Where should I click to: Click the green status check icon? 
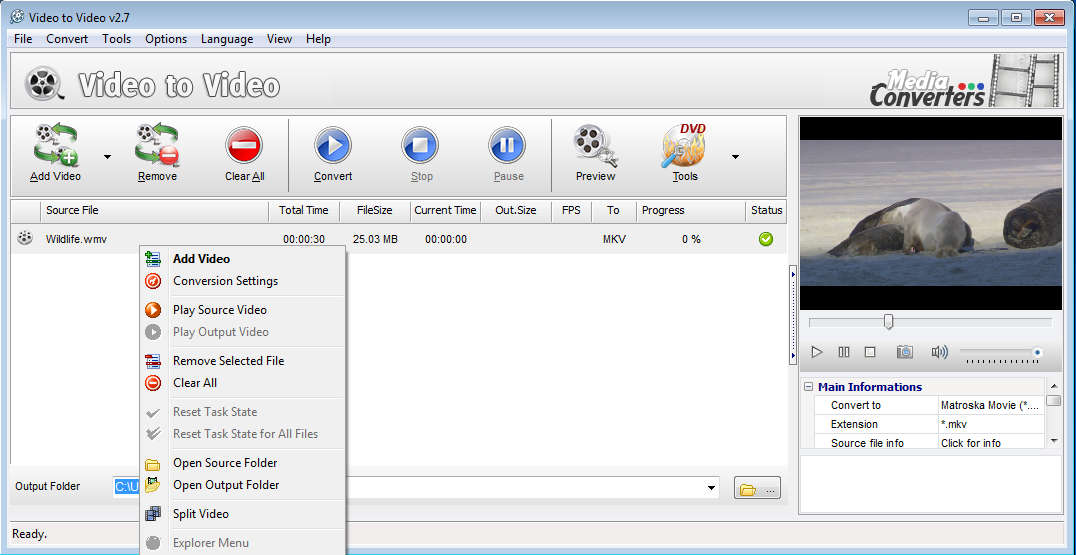766,239
